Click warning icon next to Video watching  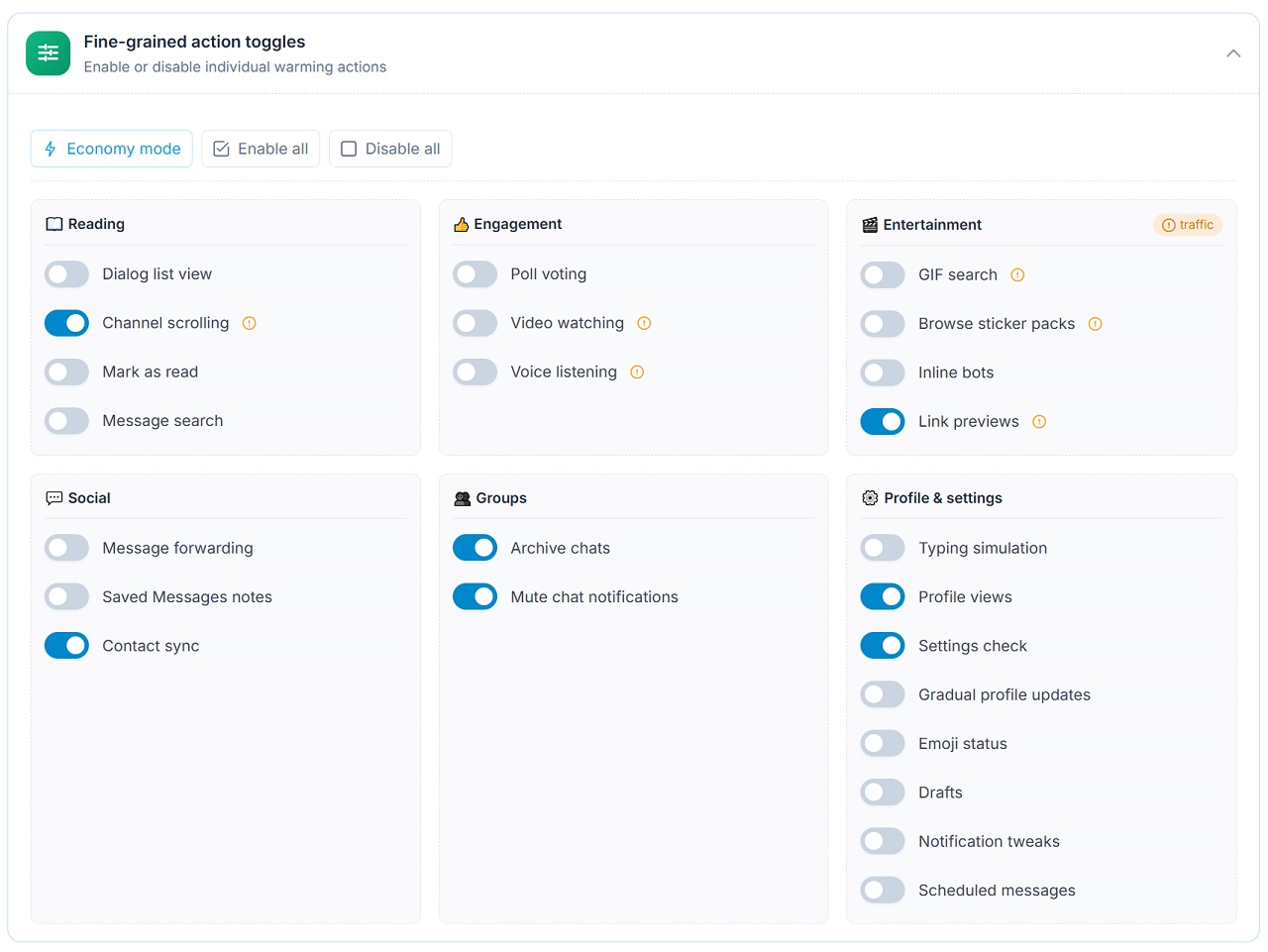coord(644,323)
